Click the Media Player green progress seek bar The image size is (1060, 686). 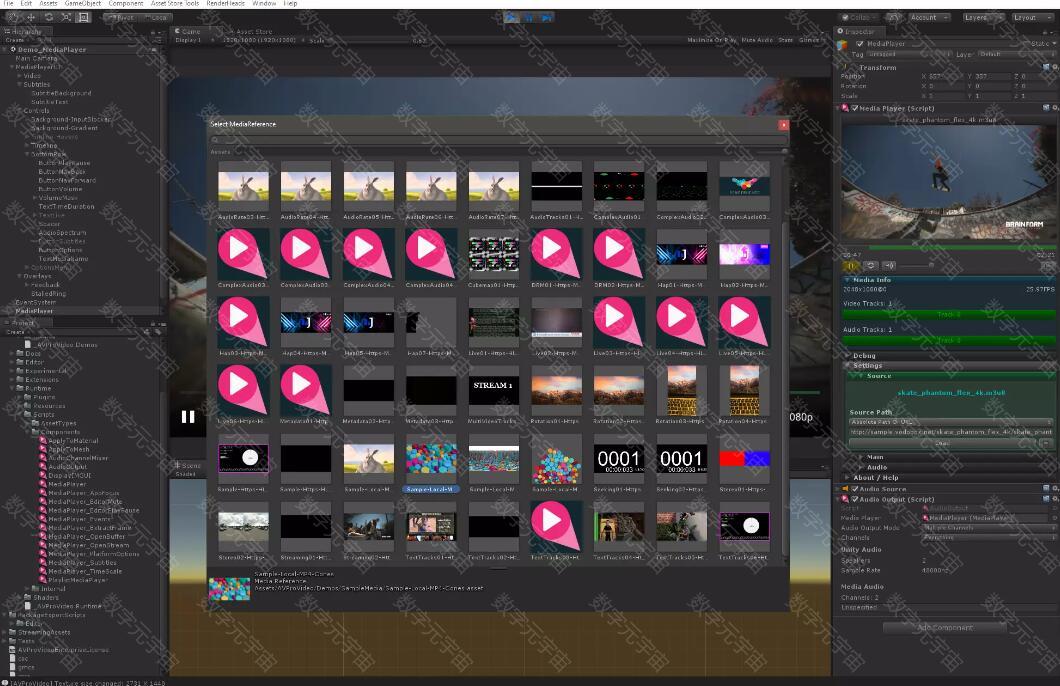[948, 247]
